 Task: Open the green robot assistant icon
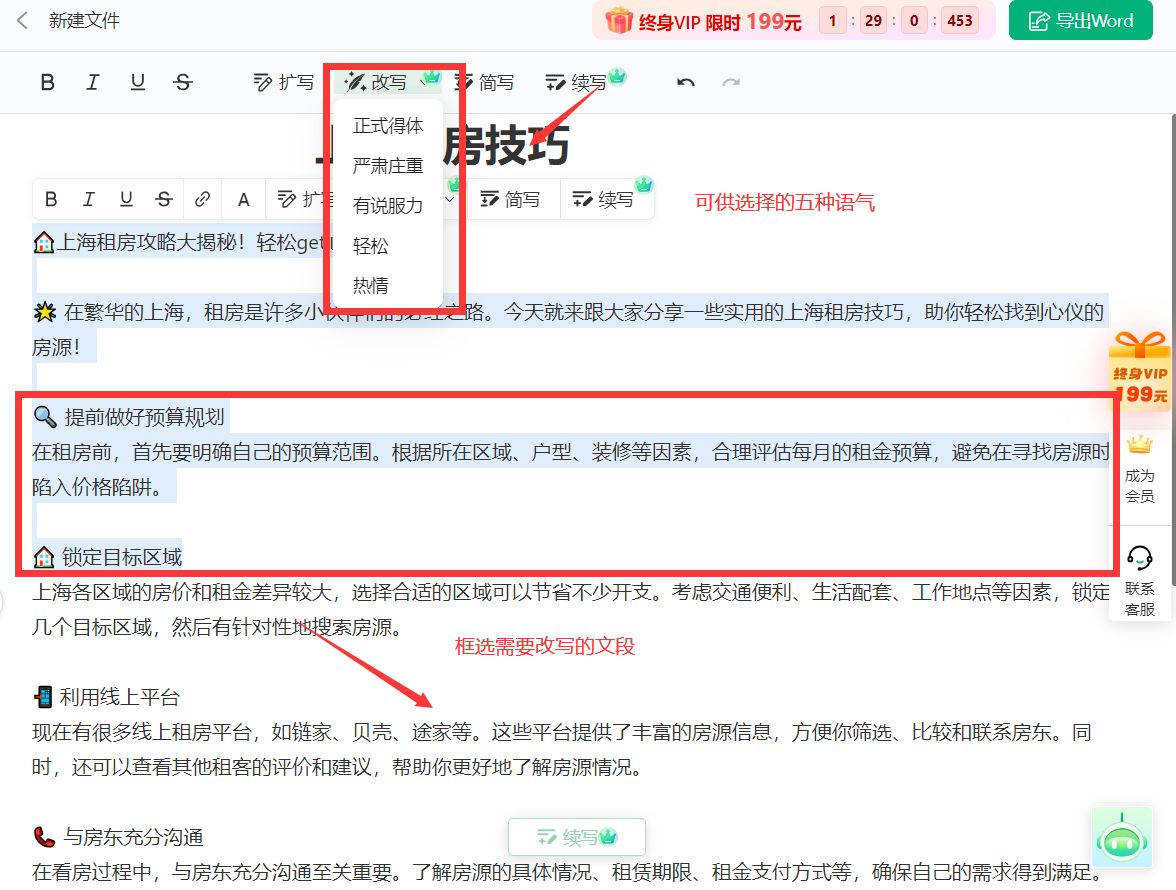[1121, 838]
